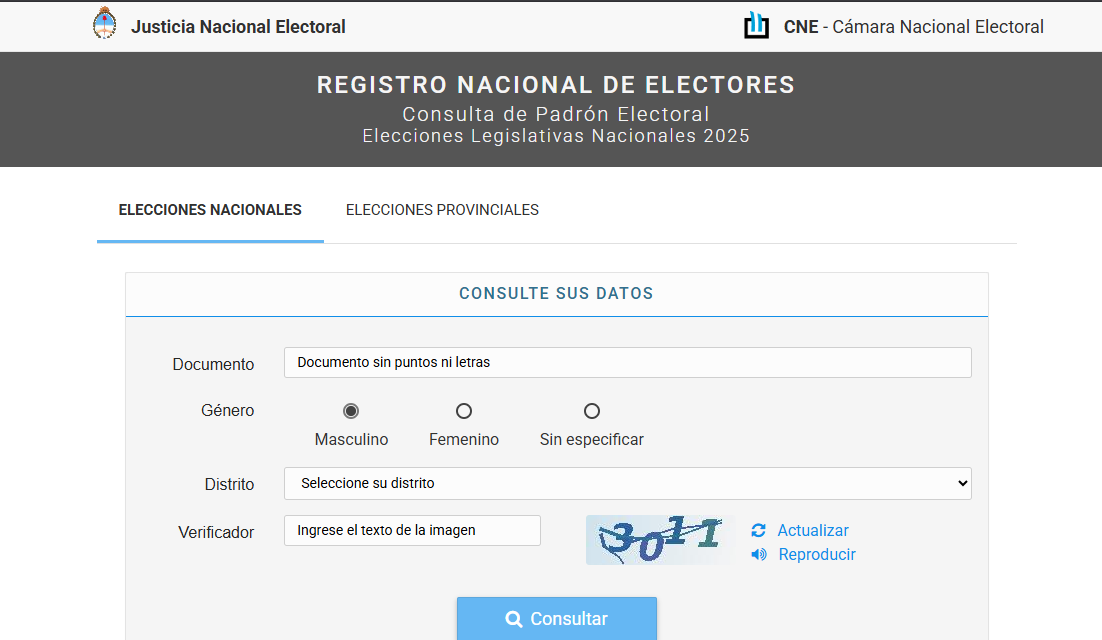The height and width of the screenshot is (640, 1102).
Task: Submit the form with Consultar button
Action: point(557,619)
